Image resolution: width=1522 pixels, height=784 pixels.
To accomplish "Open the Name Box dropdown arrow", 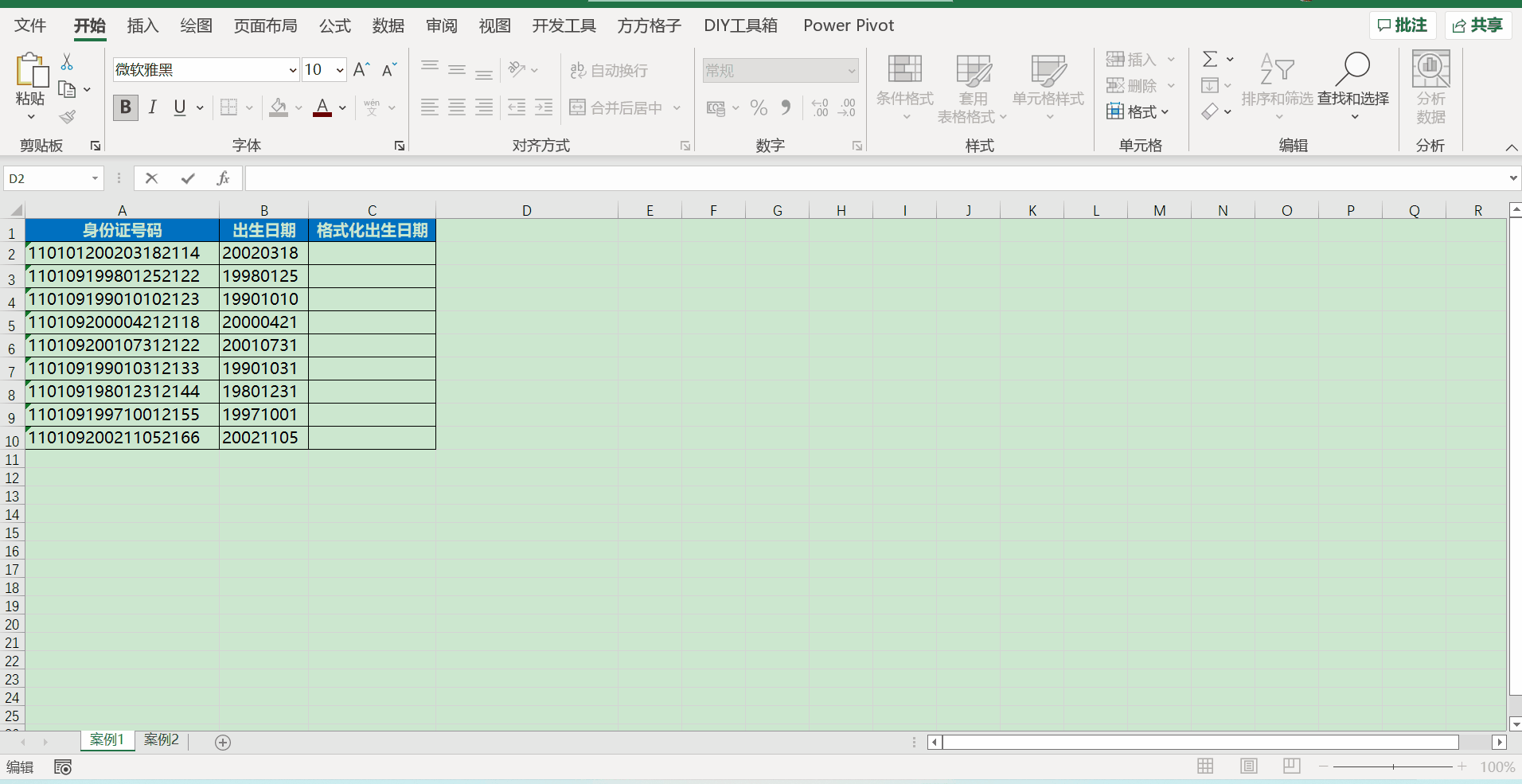I will [x=95, y=178].
